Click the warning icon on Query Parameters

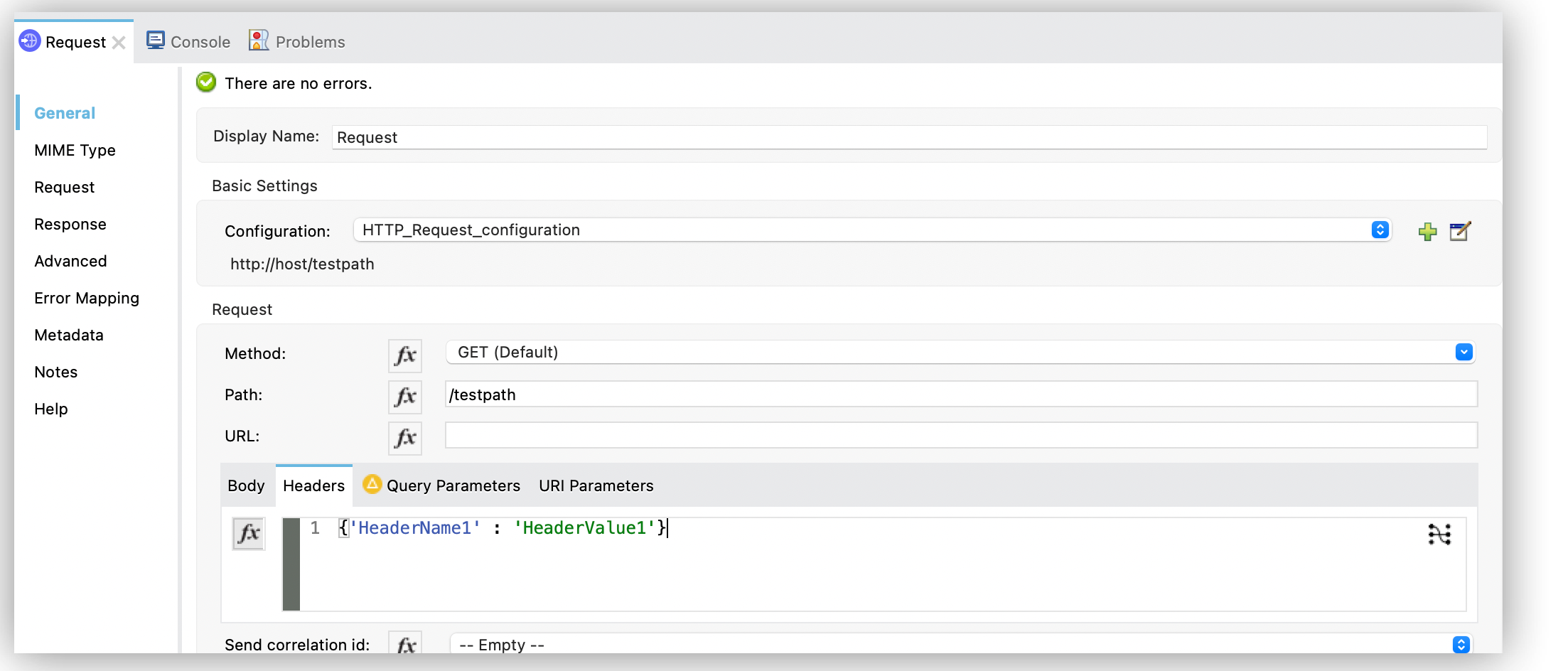pos(372,484)
